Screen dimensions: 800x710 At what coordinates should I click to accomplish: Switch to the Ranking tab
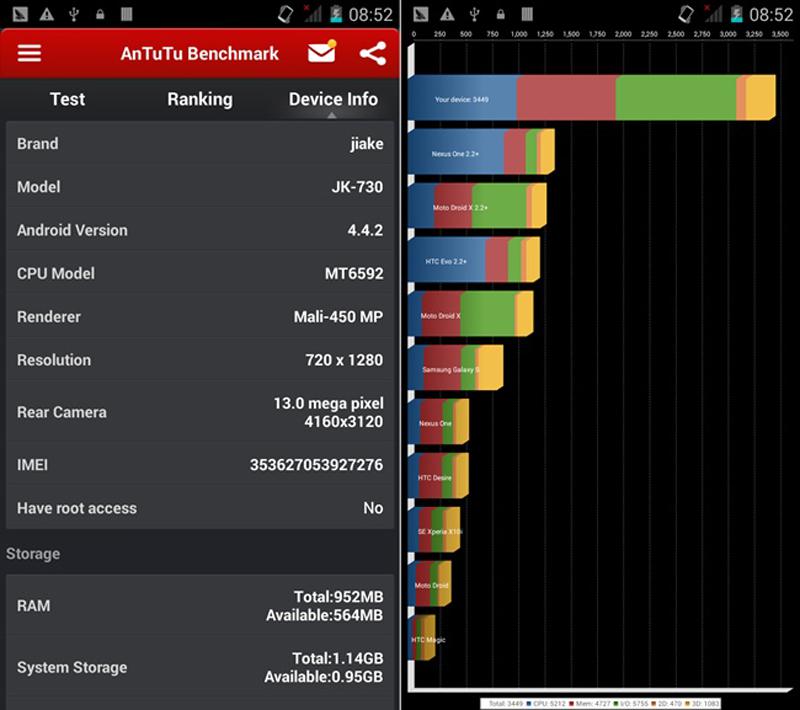coord(200,99)
